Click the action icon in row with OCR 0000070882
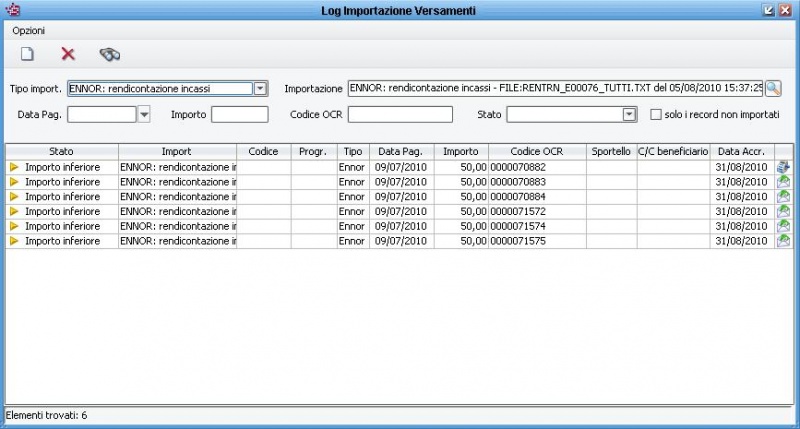This screenshot has width=800, height=429. click(x=784, y=167)
